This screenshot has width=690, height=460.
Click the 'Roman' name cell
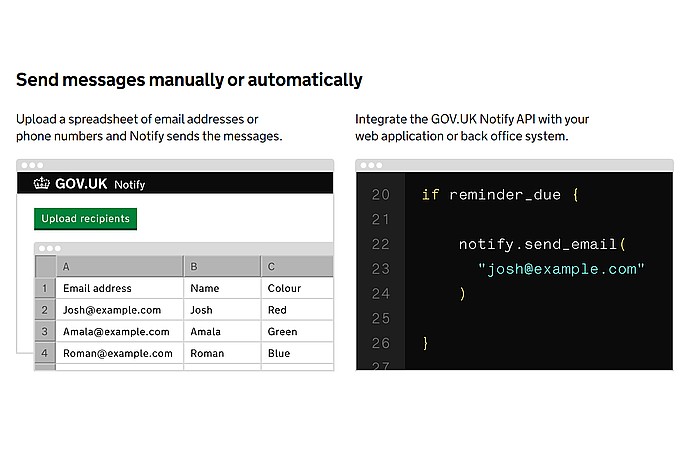point(222,353)
